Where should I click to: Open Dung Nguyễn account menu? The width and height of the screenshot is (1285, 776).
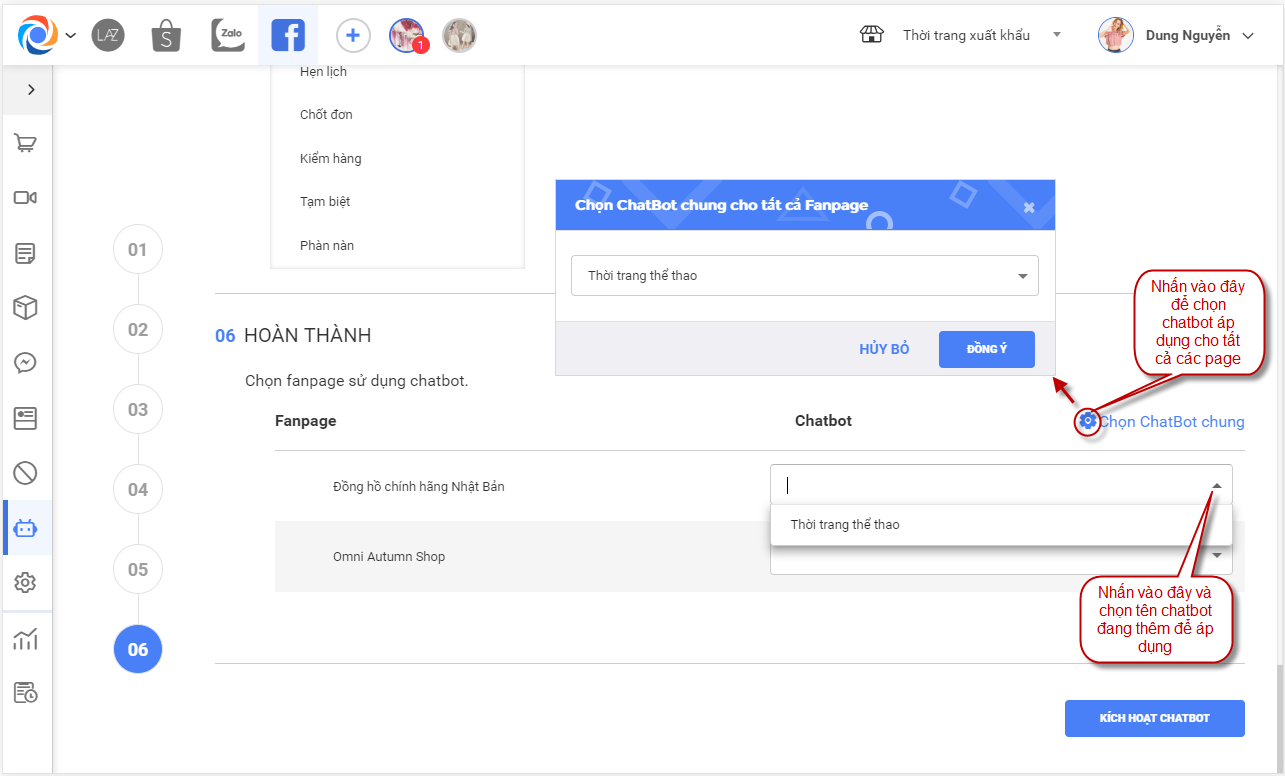tap(1176, 36)
